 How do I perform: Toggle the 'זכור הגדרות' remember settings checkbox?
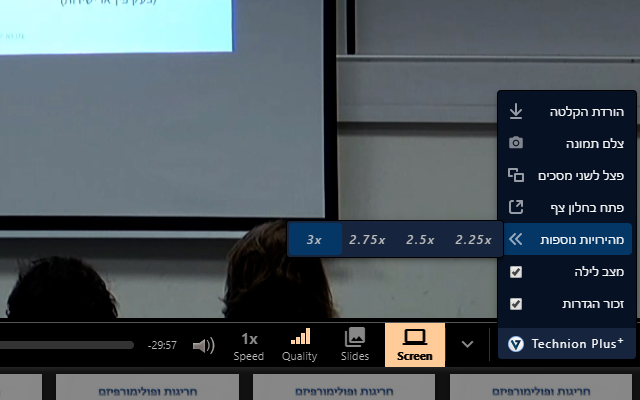(516, 304)
